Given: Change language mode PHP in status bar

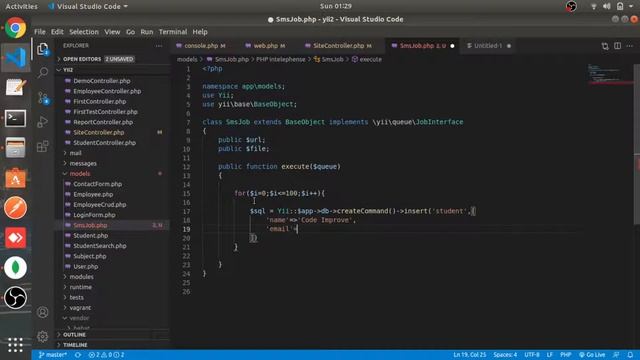Looking at the screenshot, I should 565,355.
